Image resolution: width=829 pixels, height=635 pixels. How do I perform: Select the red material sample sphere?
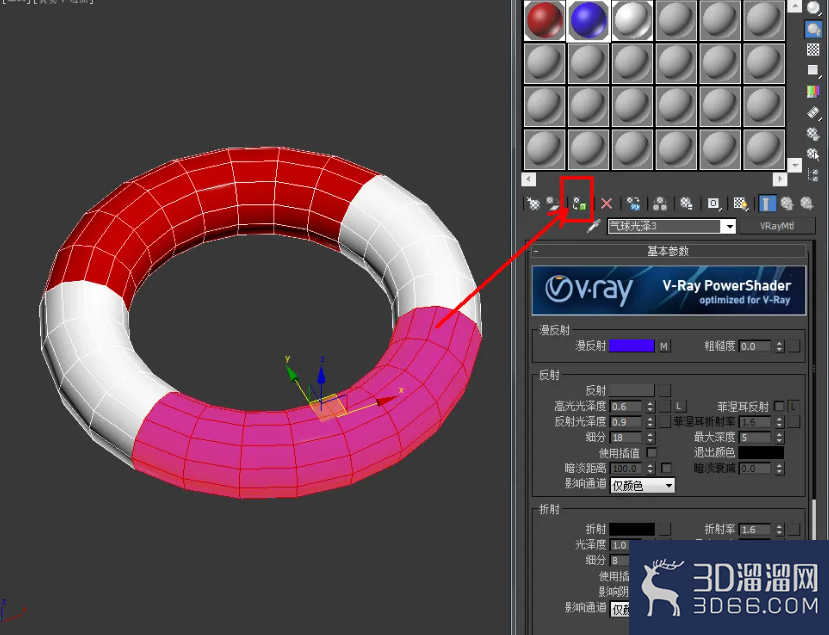545,20
